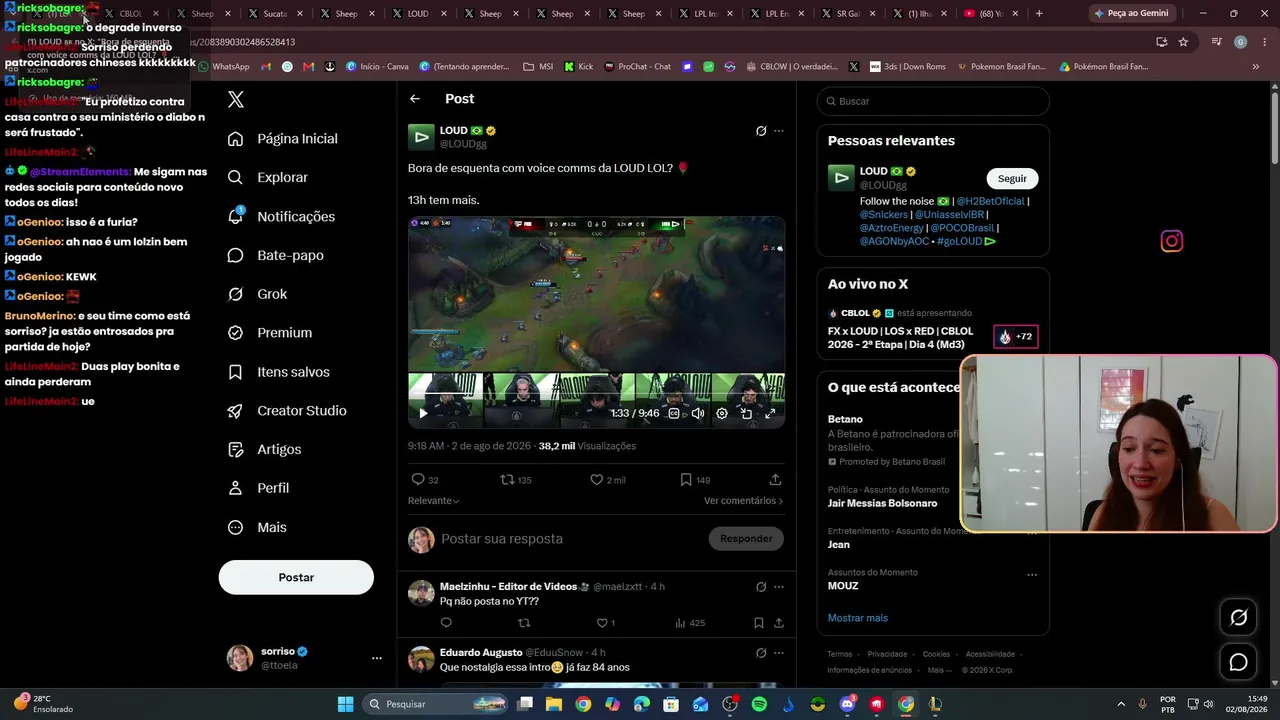Click Mostrar mais in trends
Screen dimensions: 1280x720
[x=858, y=618]
